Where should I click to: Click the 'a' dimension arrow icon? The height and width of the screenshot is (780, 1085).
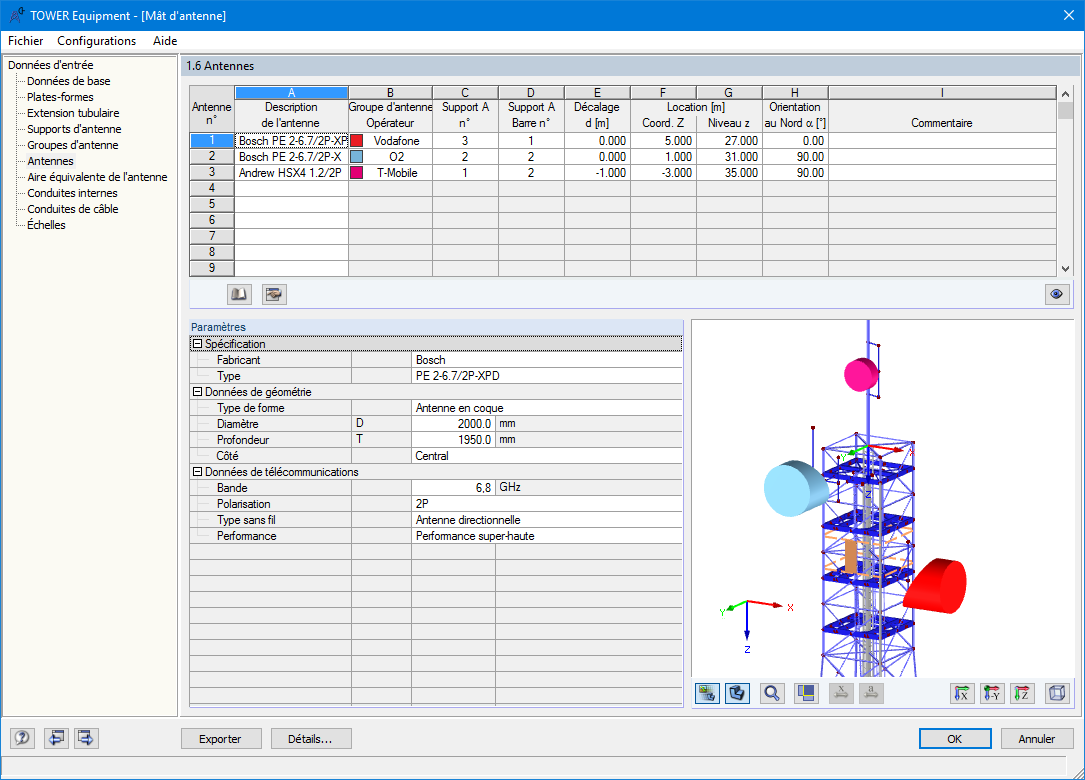click(871, 693)
